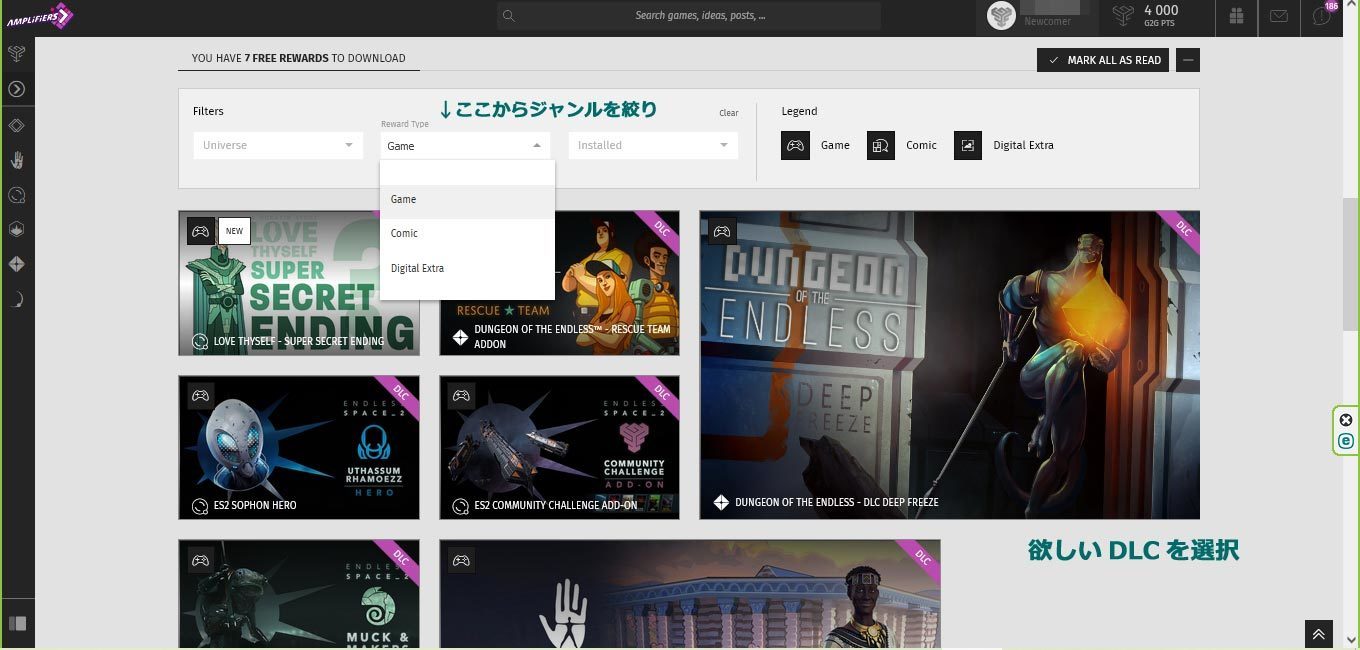
Task: Click the green e icon on side widget
Action: tap(1346, 441)
